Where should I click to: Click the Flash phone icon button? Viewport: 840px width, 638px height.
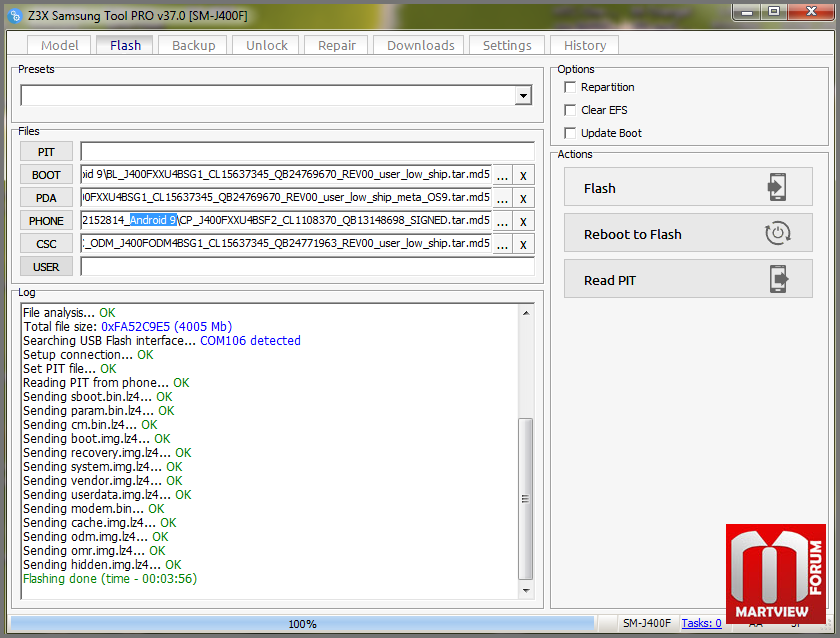[x=777, y=188]
